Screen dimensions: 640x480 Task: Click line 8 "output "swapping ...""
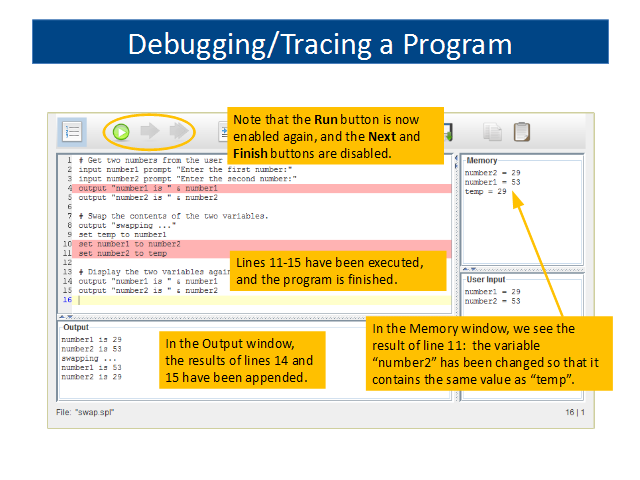(x=127, y=225)
